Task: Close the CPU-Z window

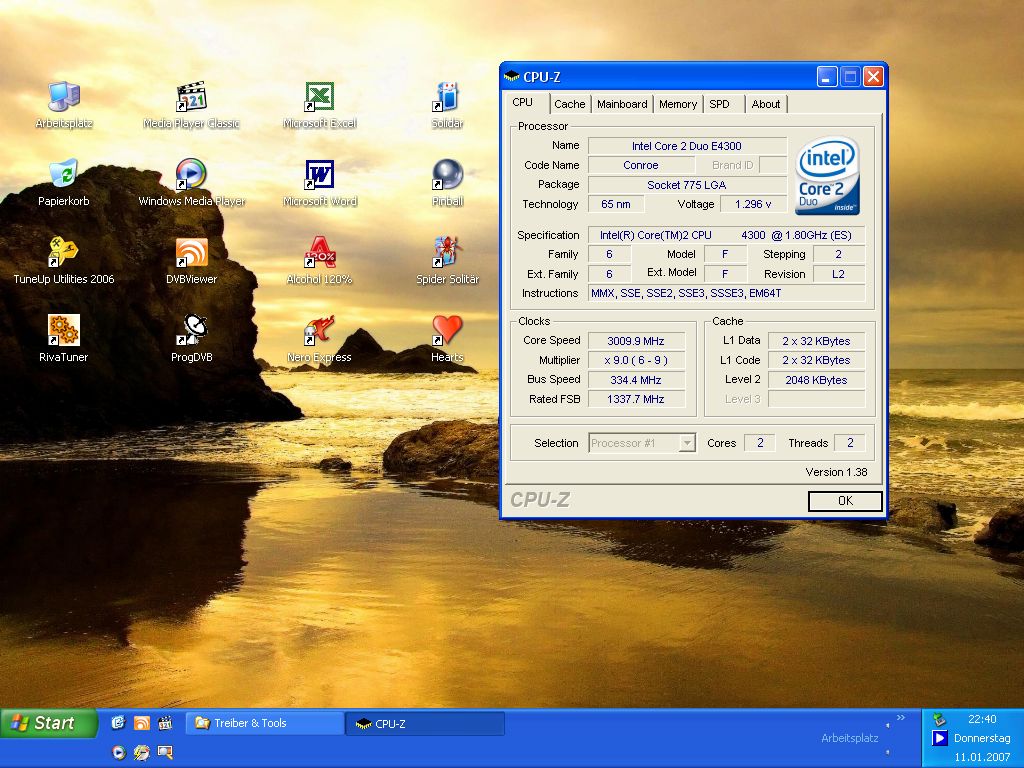Action: [873, 77]
